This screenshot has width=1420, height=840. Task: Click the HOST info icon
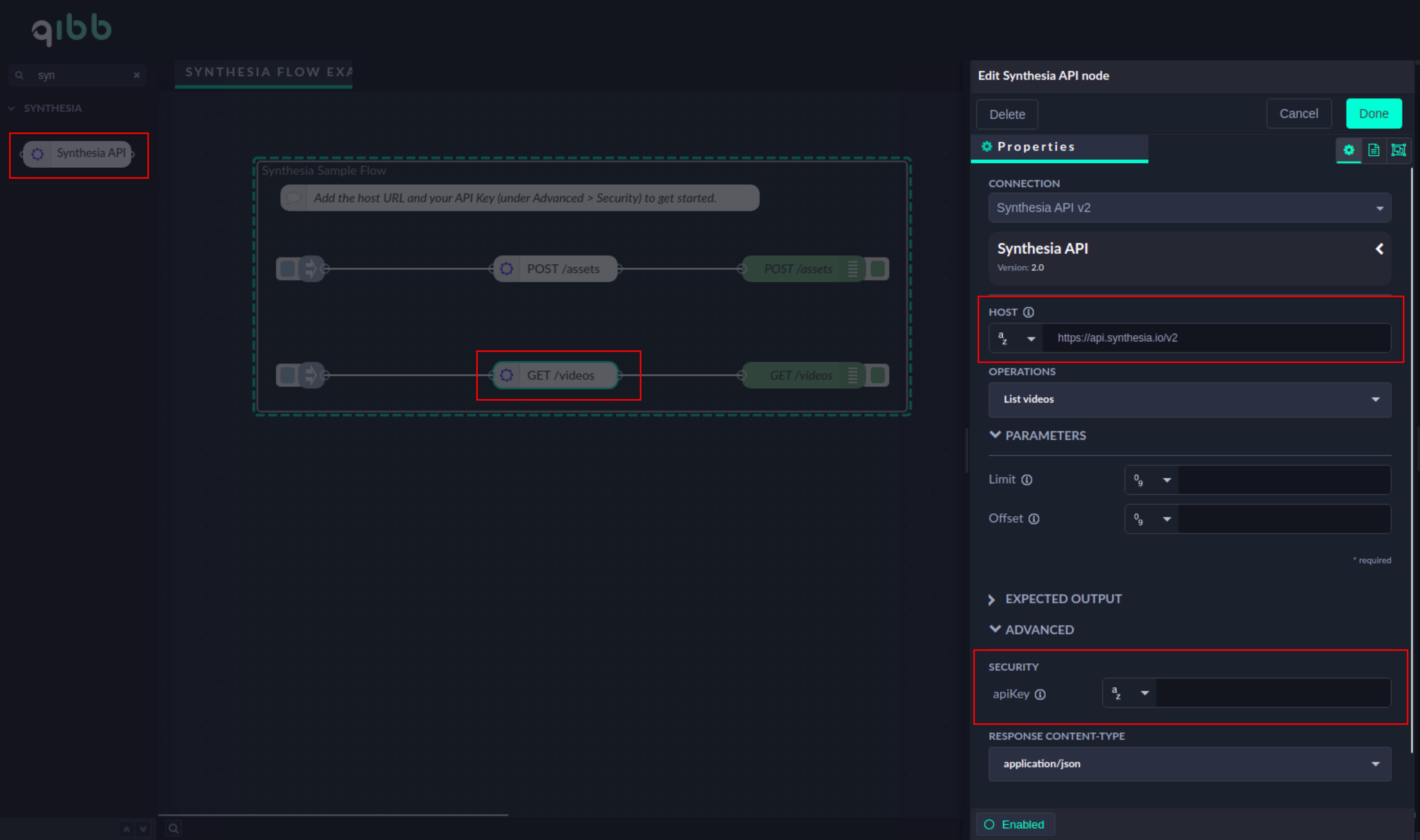click(1029, 313)
